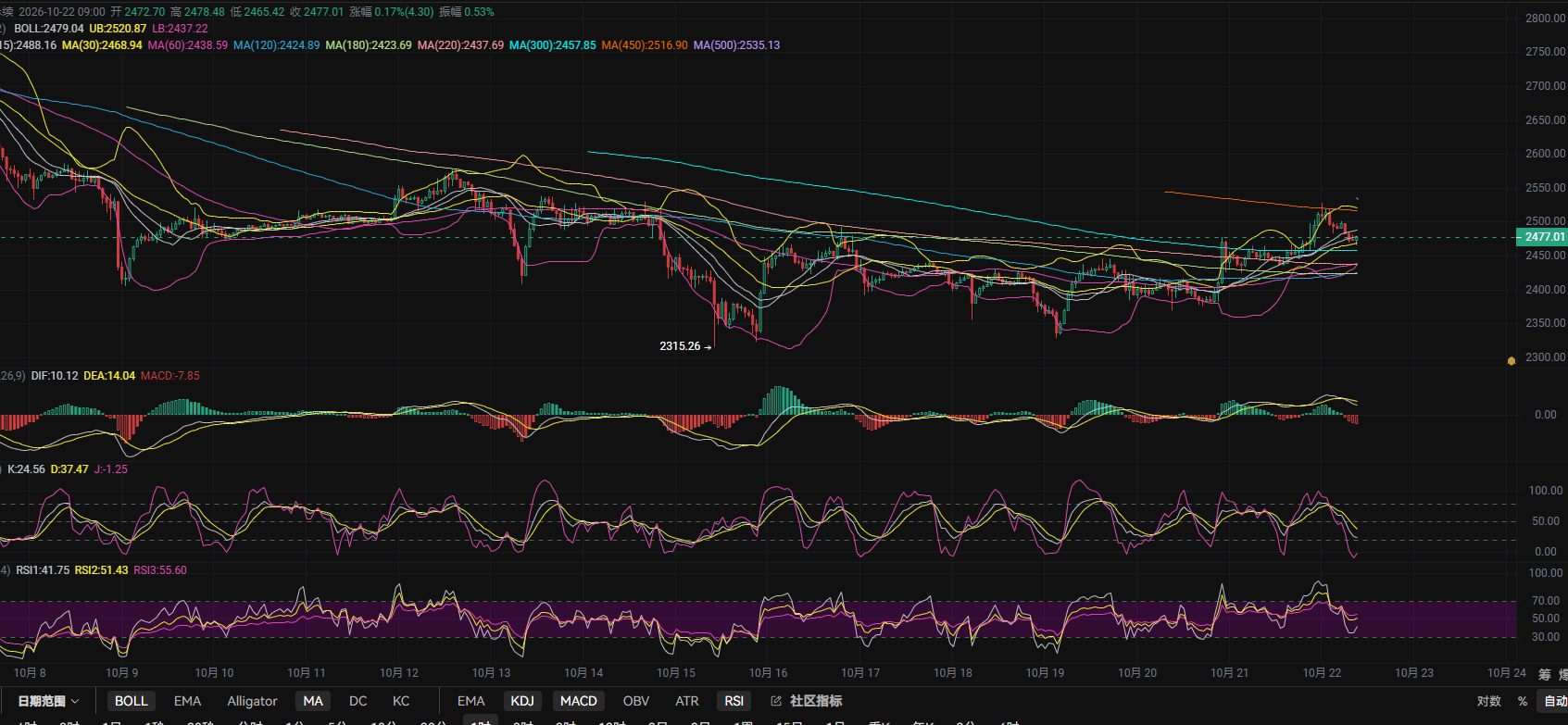Click the current price tag 2477.01

pos(1541,237)
